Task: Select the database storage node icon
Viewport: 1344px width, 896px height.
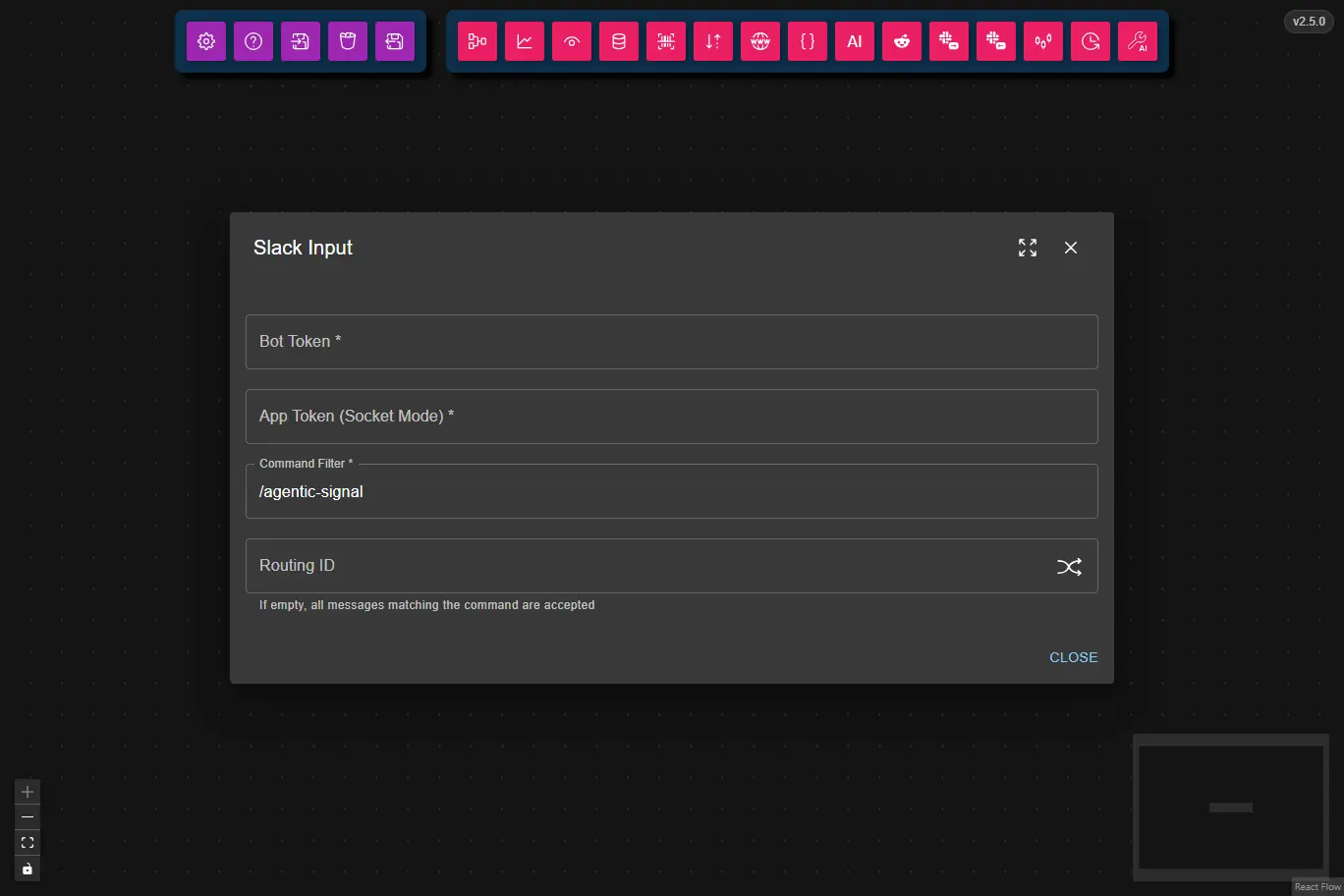Action: pos(619,41)
